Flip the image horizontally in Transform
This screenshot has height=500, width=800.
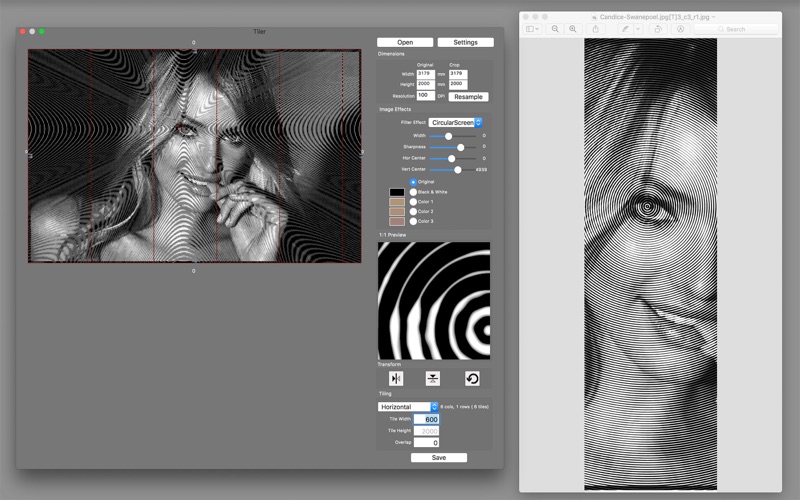(396, 379)
